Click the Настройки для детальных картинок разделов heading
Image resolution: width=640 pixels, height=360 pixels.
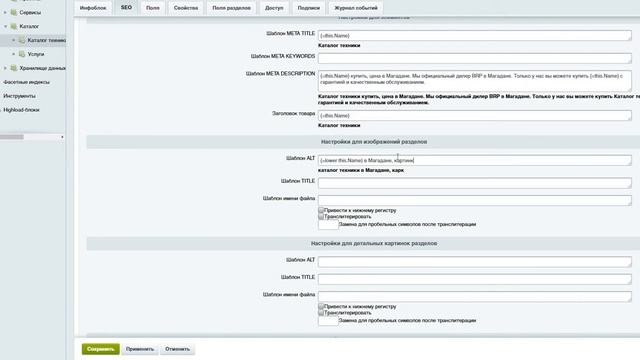tap(374, 243)
